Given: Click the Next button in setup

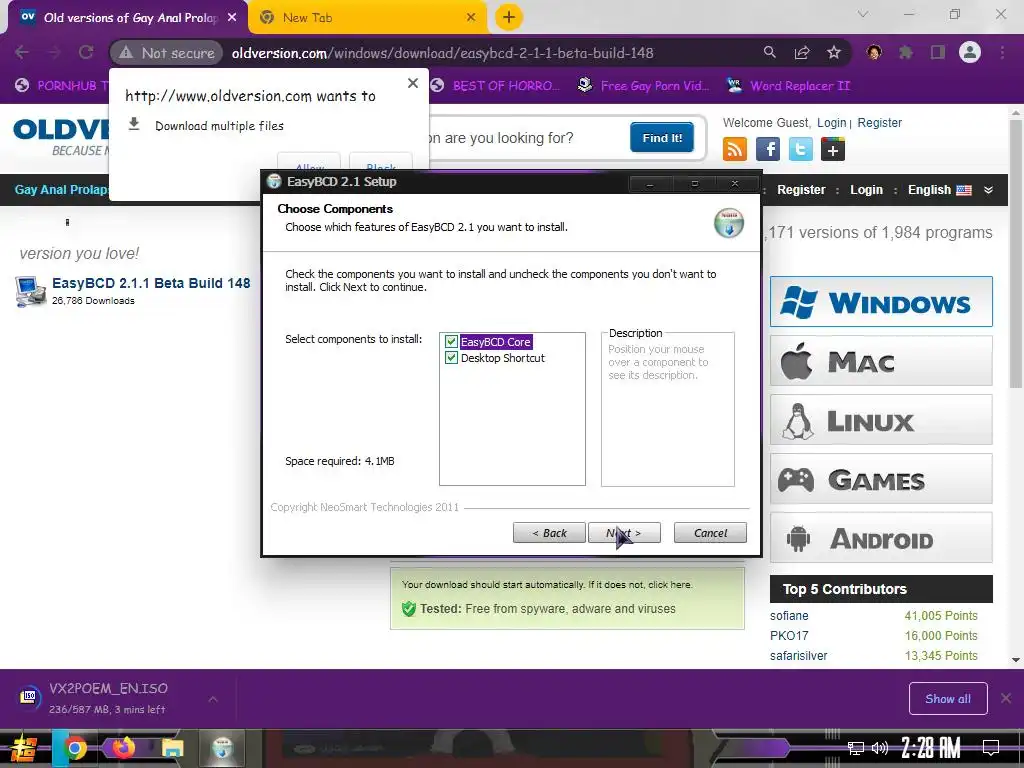Looking at the screenshot, I should click(624, 533).
